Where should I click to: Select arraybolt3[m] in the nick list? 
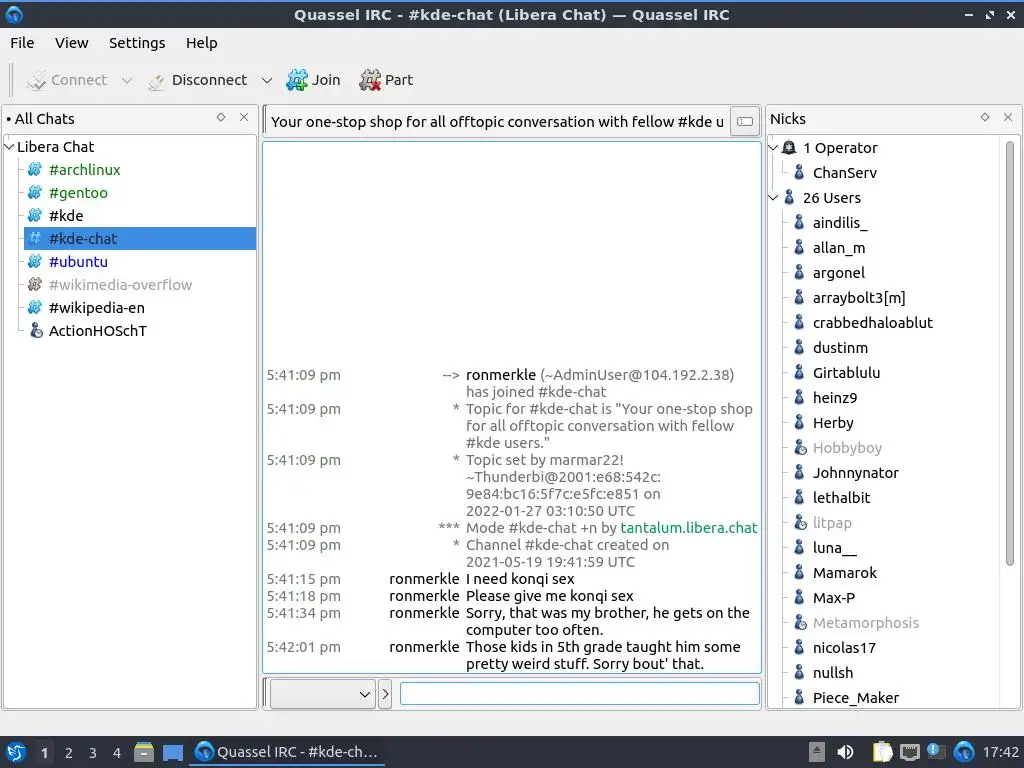click(859, 298)
